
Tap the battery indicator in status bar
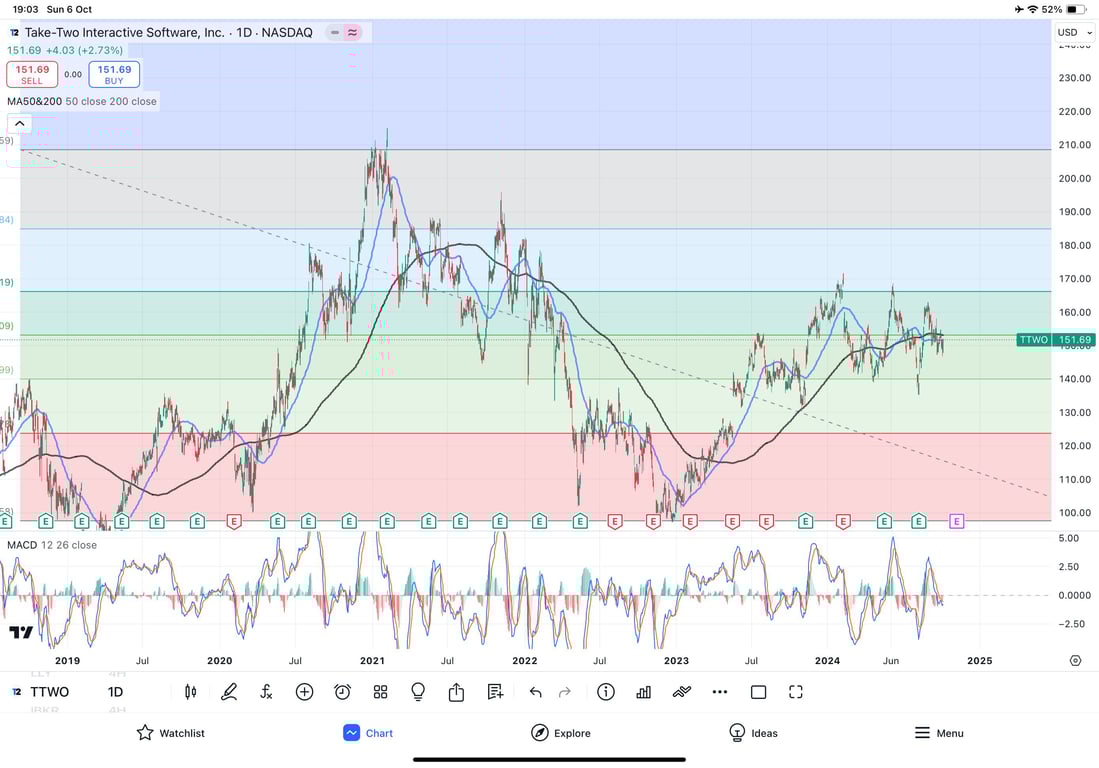(1077, 9)
